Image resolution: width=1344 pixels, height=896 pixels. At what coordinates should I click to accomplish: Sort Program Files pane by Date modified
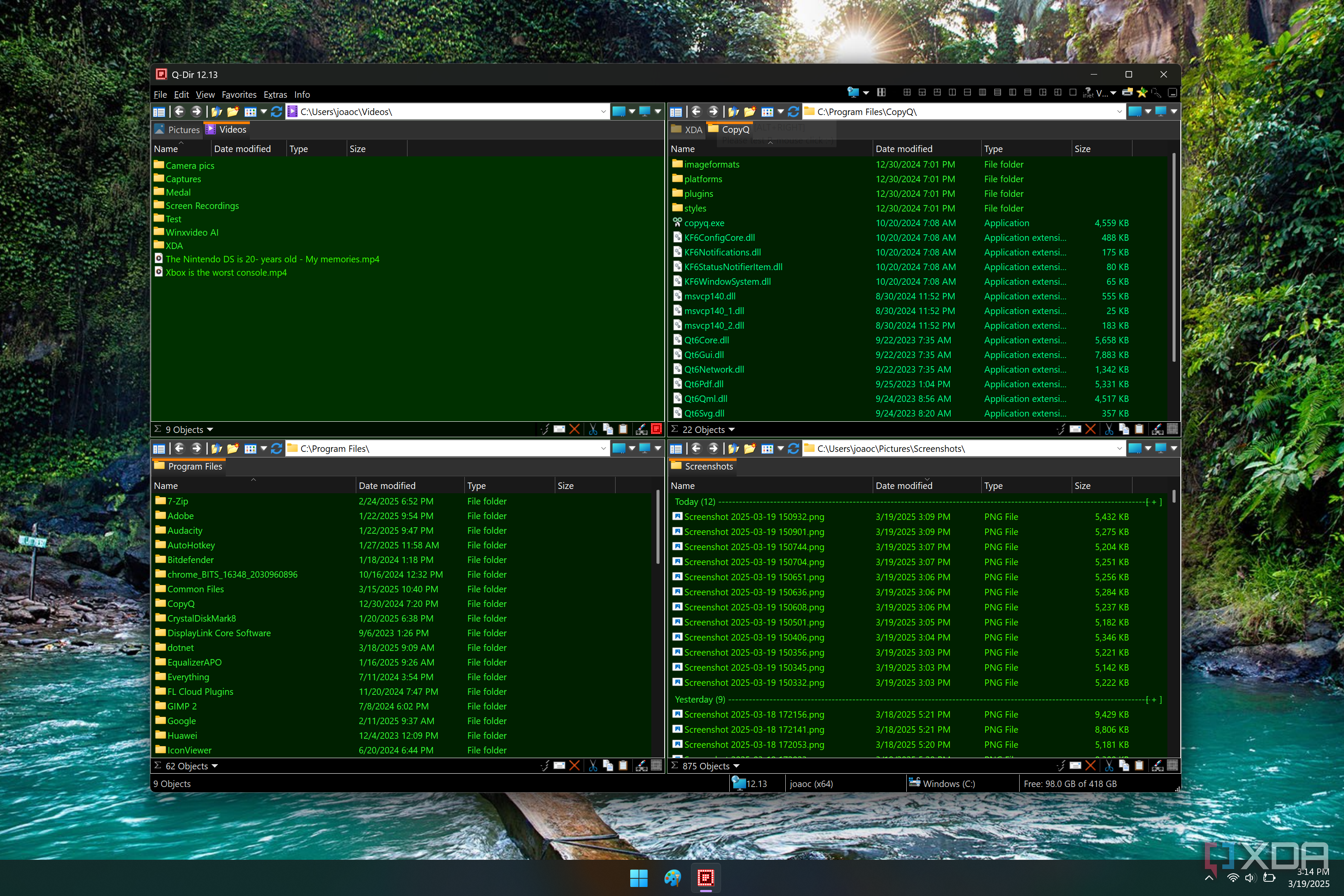coord(410,486)
